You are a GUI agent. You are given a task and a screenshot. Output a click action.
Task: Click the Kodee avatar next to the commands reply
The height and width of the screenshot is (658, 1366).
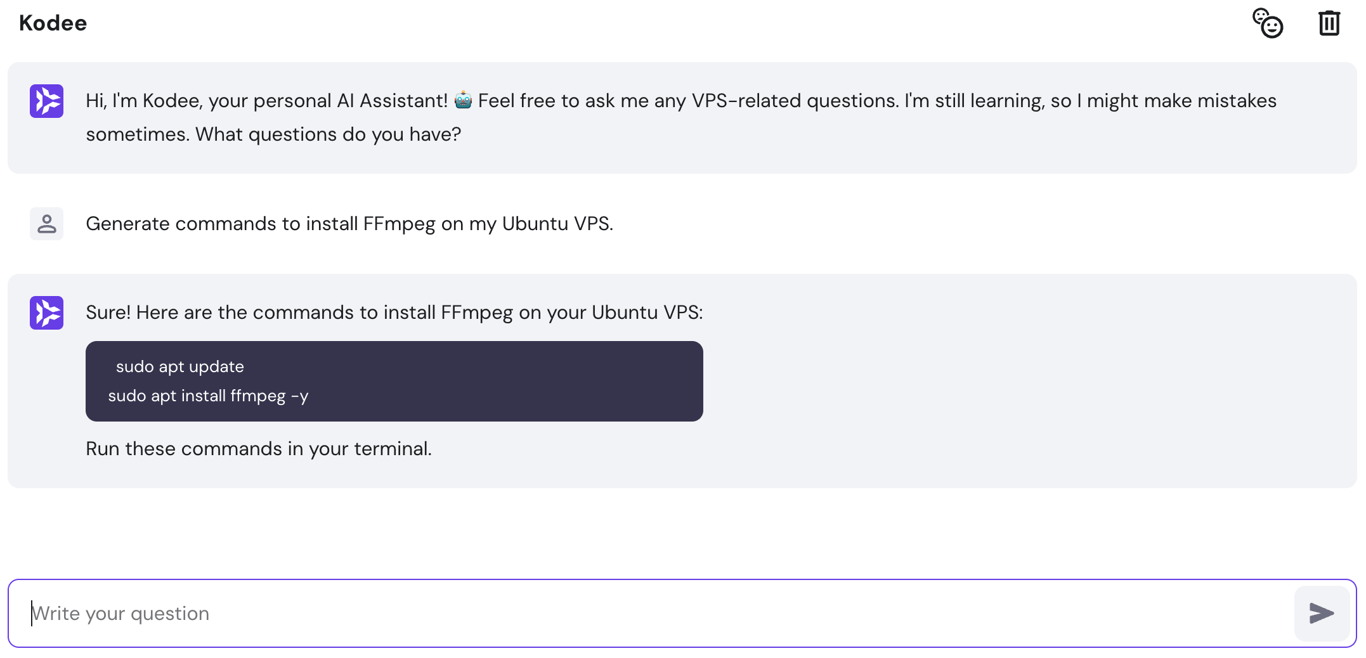(46, 313)
